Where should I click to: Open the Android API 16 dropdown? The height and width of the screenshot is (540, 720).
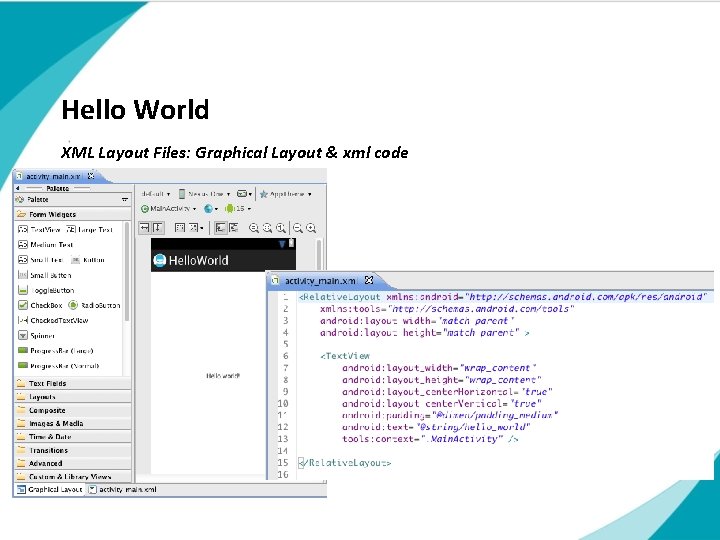tap(238, 208)
